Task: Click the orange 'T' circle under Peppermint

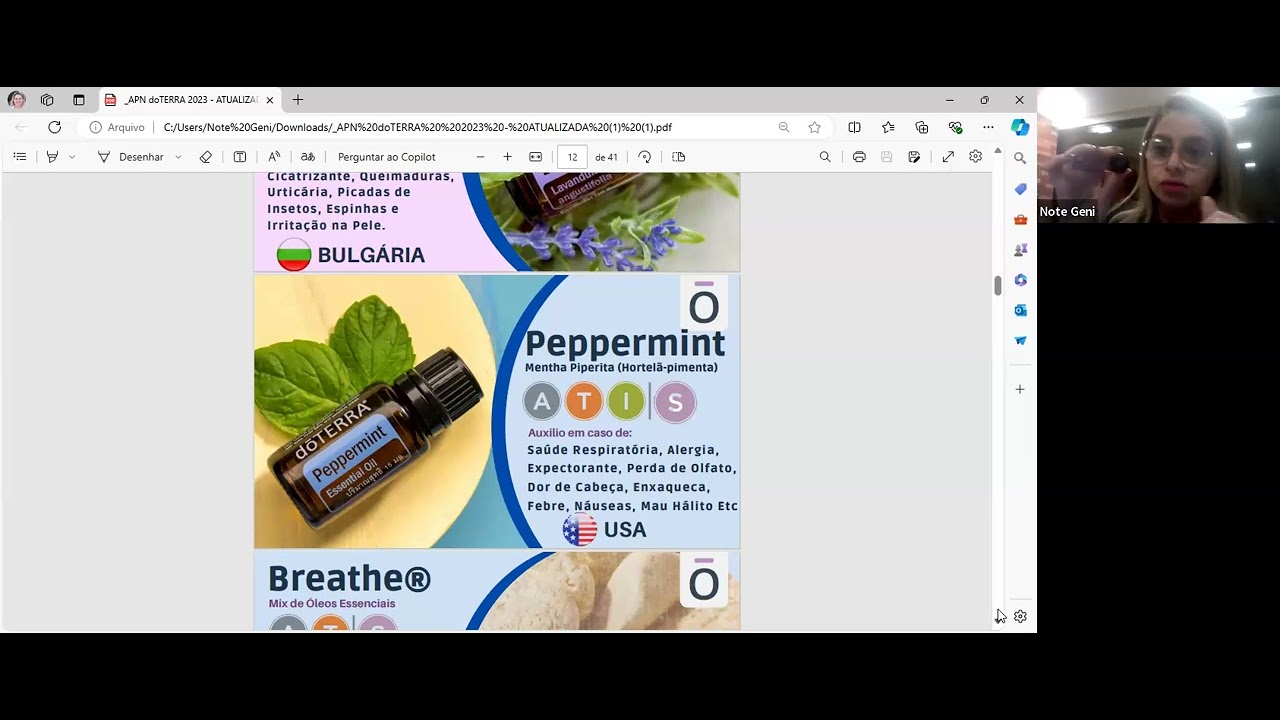Action: click(584, 402)
